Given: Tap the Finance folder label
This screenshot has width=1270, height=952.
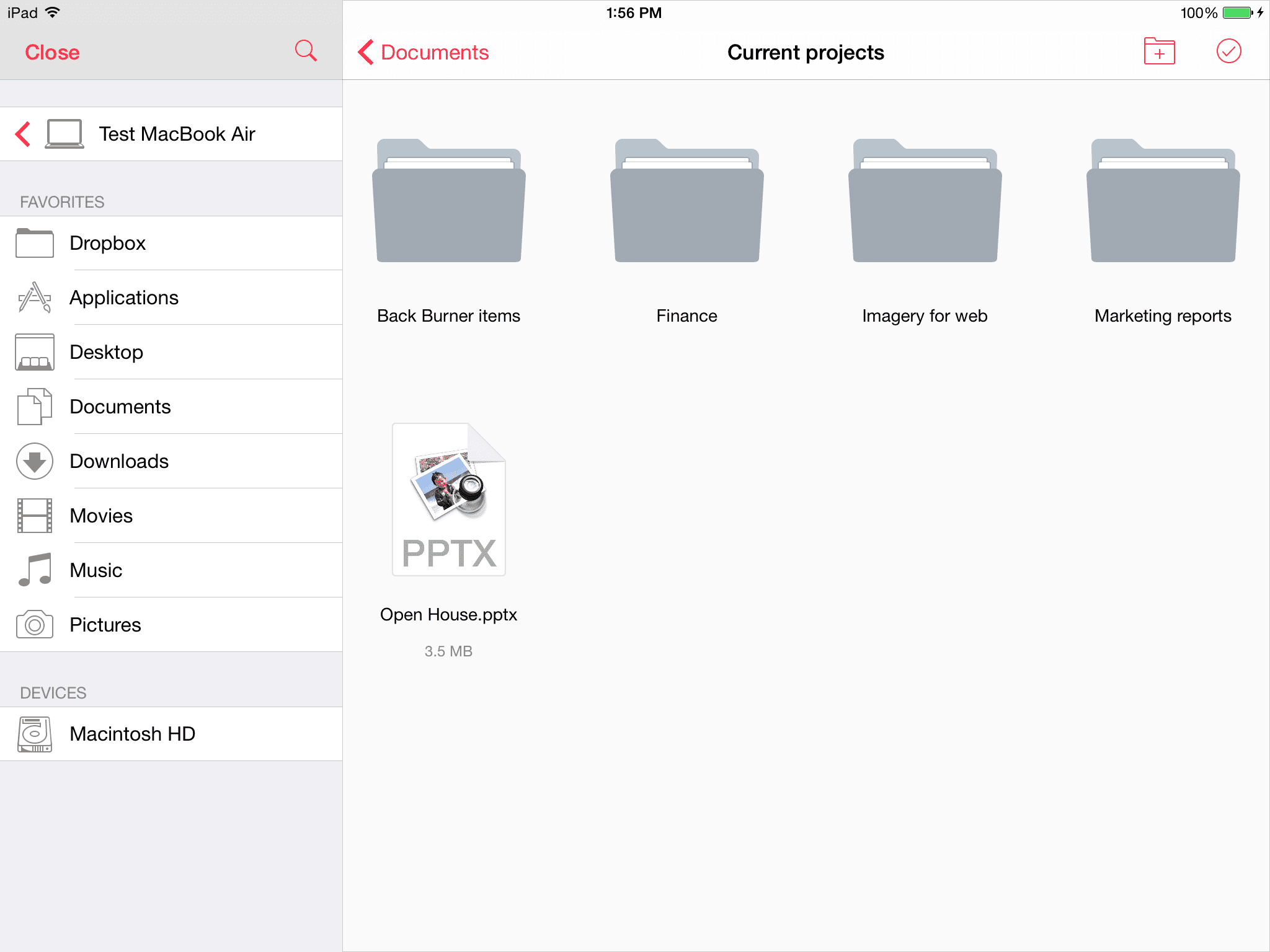Looking at the screenshot, I should (x=687, y=316).
